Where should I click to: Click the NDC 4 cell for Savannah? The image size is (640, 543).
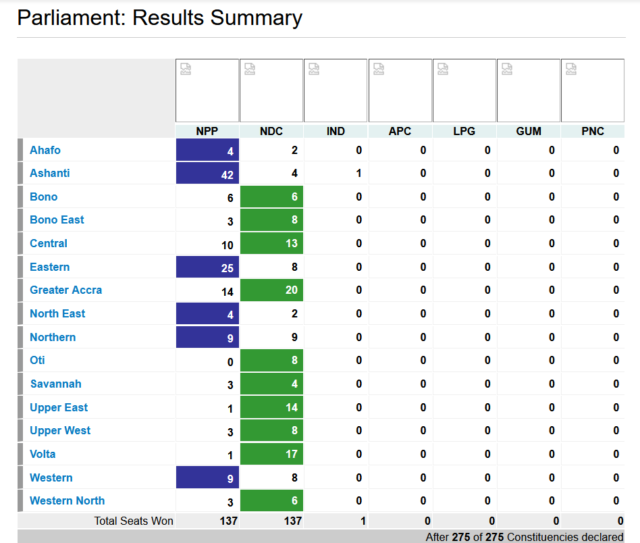coord(271,384)
